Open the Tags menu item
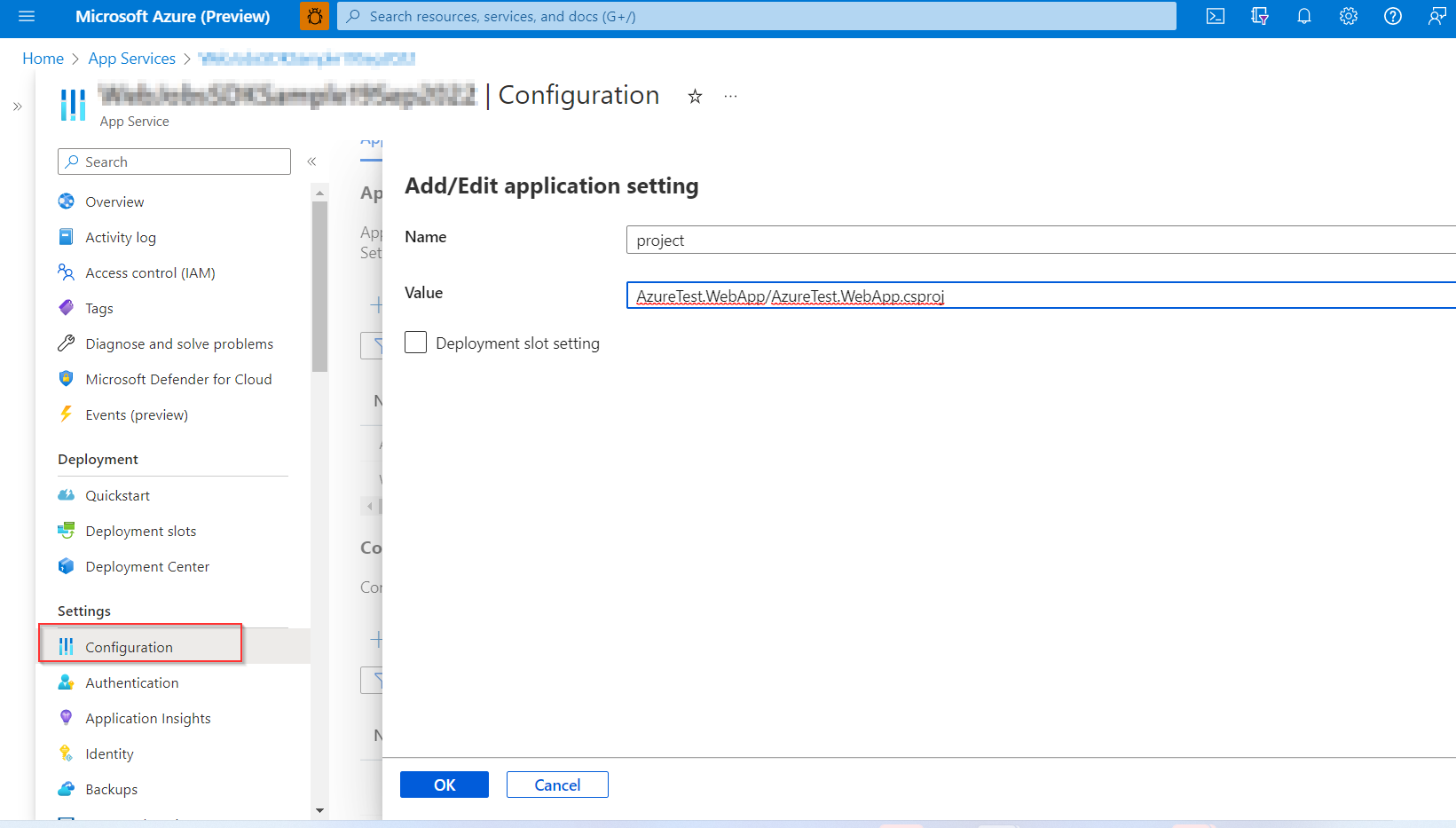This screenshot has height=828, width=1456. tap(99, 308)
